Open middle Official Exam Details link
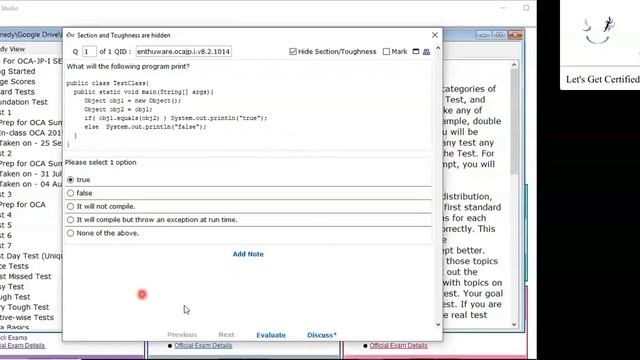This screenshot has height=360, width=640. pyautogui.click(x=203, y=346)
